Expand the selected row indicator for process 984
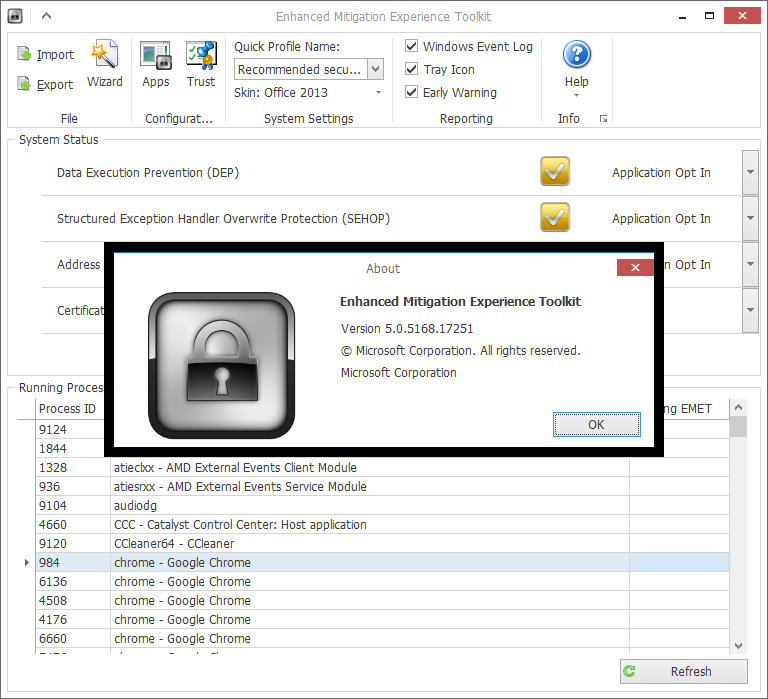This screenshot has height=699, width=768. click(x=26, y=562)
